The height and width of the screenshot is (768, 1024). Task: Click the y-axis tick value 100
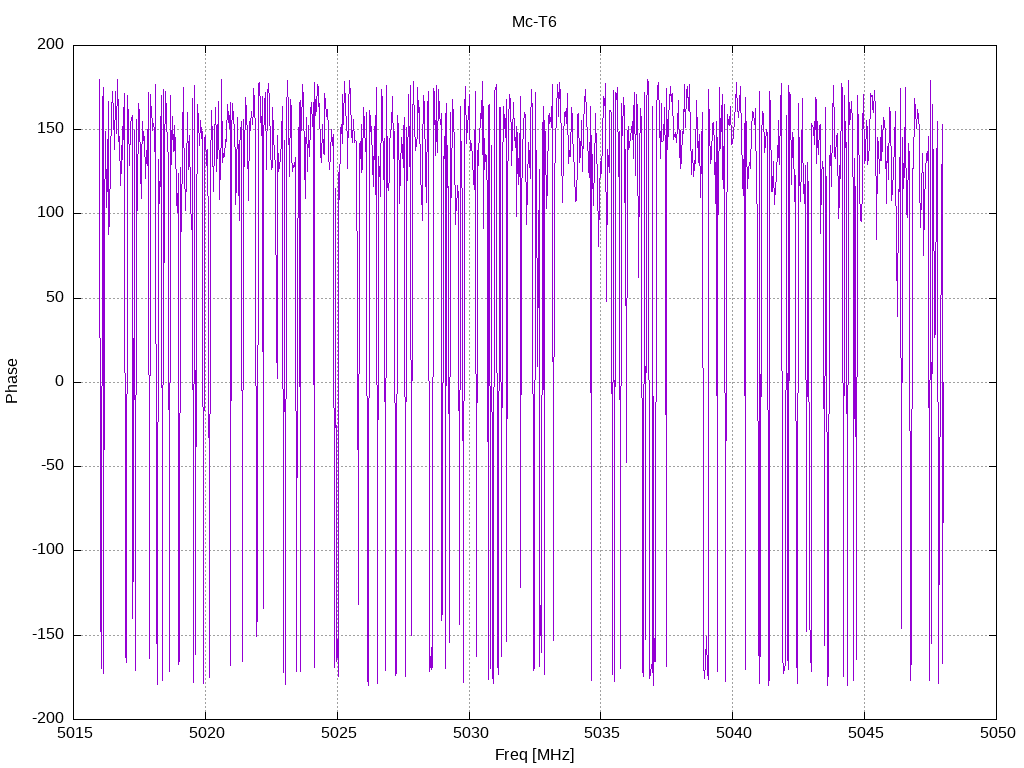[51, 213]
